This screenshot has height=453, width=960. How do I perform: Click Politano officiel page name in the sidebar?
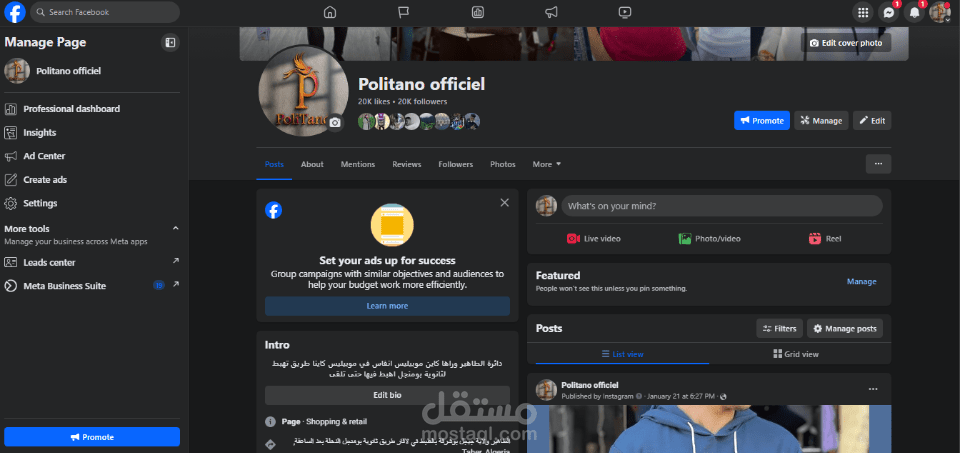pos(68,71)
